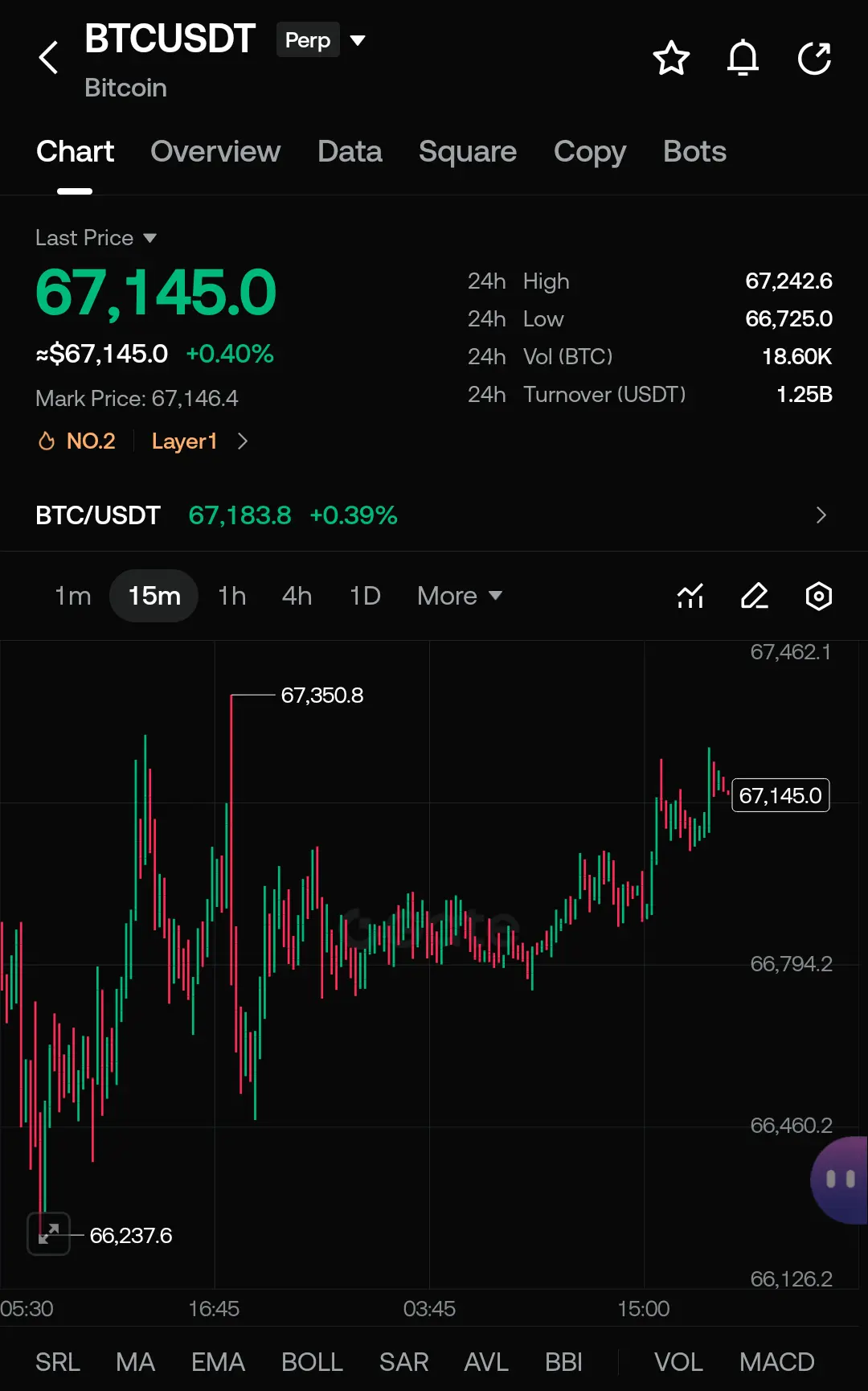The image size is (868, 1391).
Task: Tap the 24h Turnover 1.25B value
Action: click(x=804, y=394)
